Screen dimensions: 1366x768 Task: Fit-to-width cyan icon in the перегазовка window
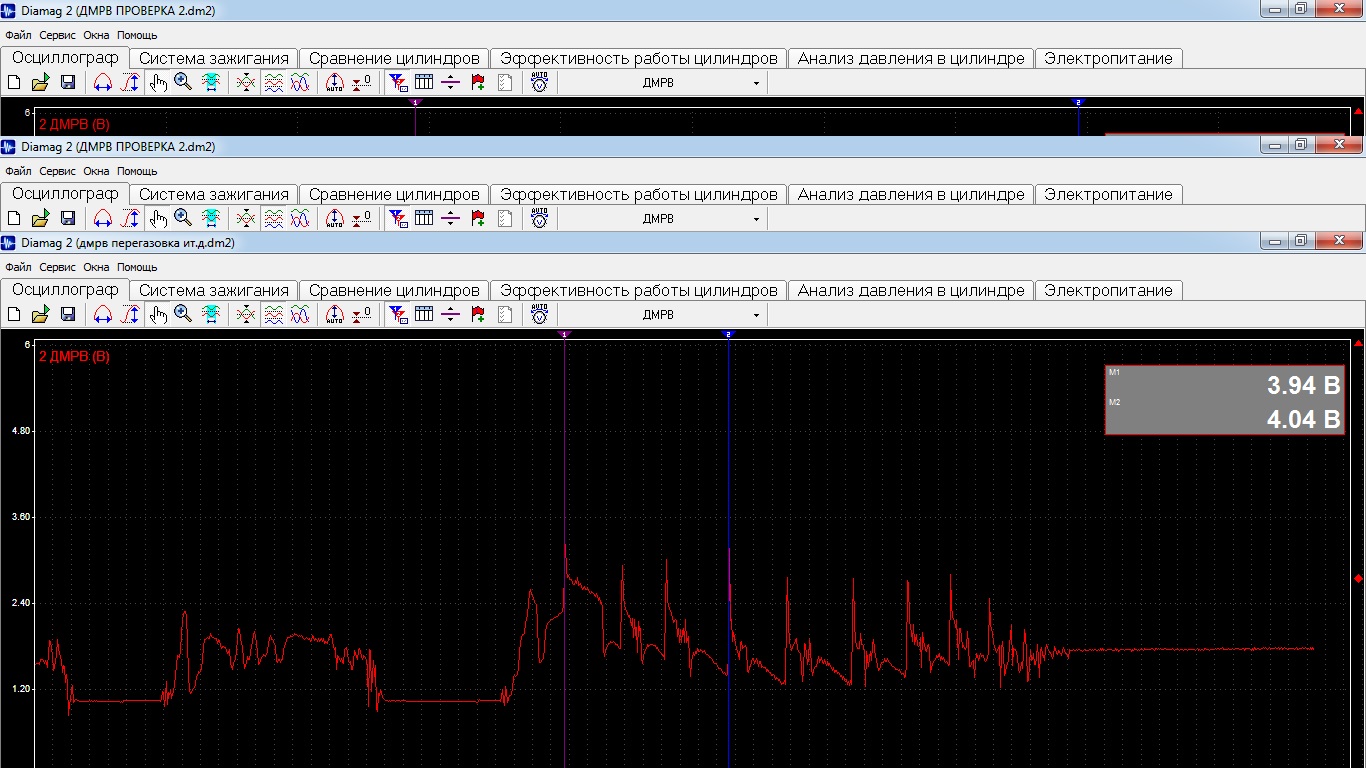[211, 314]
